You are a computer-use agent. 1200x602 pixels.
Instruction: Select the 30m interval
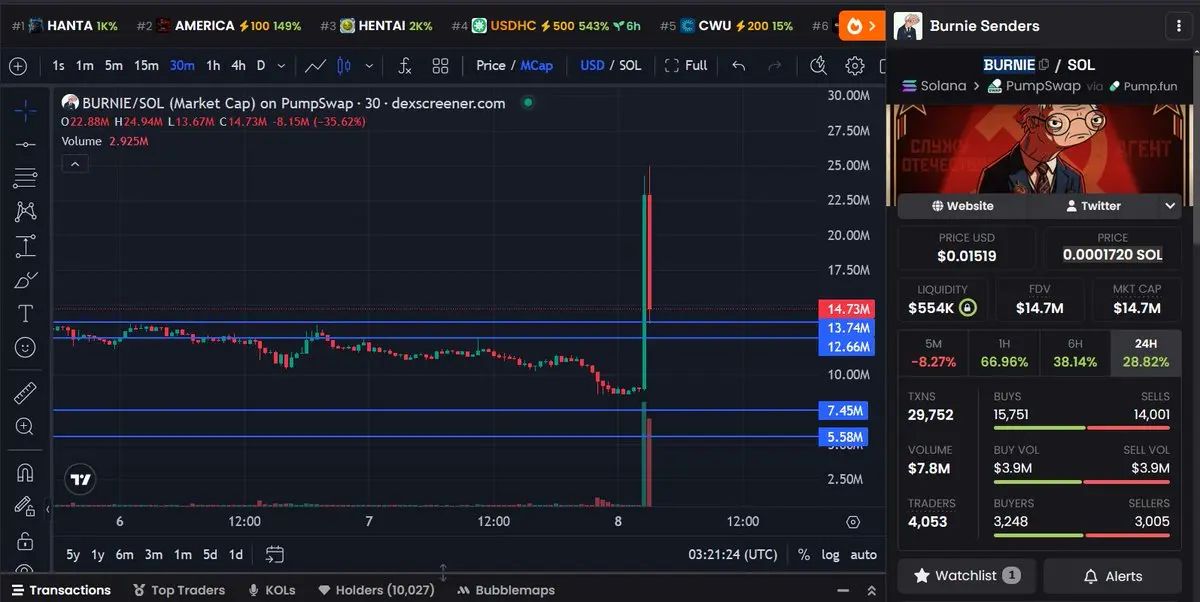coord(182,66)
